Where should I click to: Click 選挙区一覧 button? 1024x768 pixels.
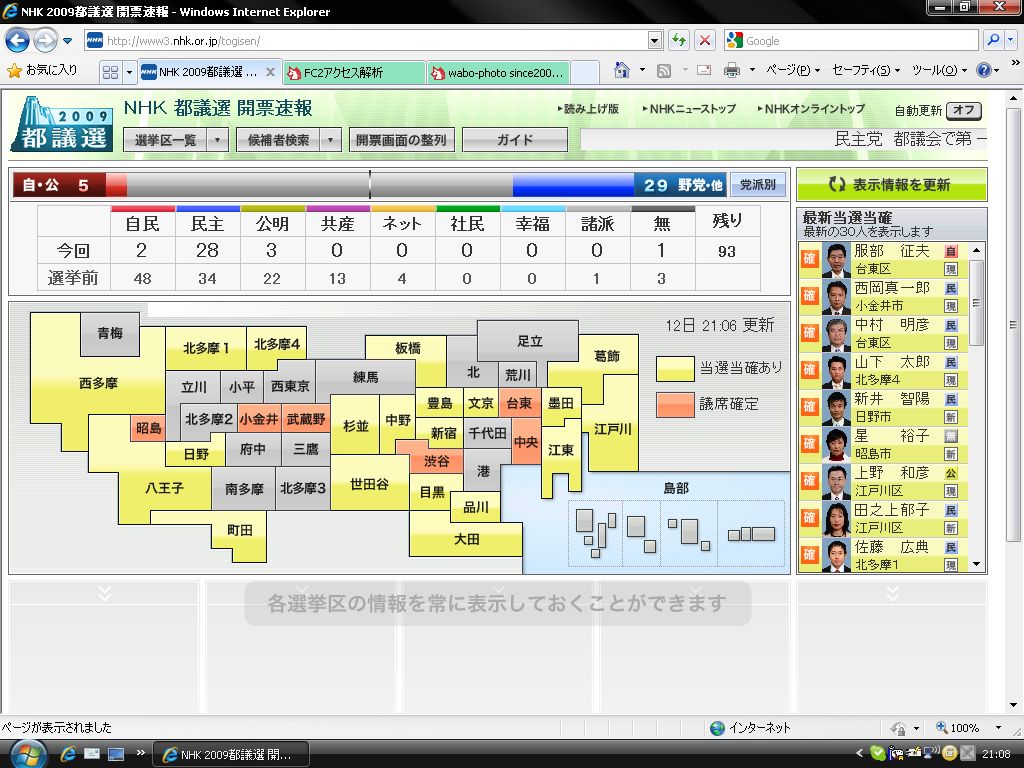[x=166, y=140]
